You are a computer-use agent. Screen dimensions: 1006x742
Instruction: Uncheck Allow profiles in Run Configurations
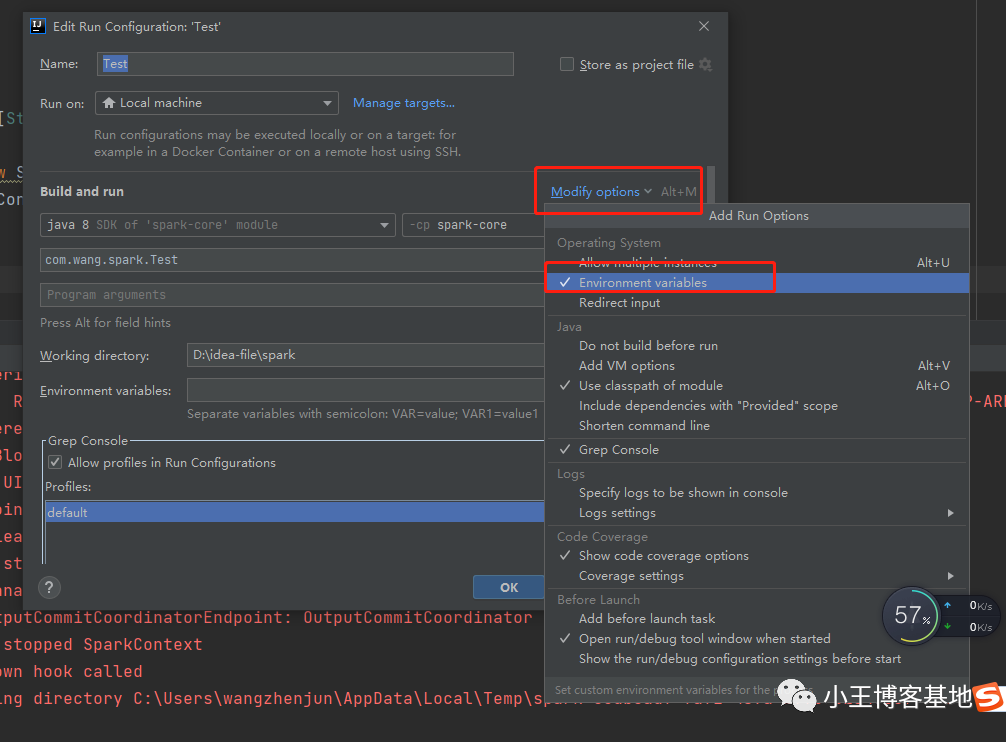coord(55,462)
